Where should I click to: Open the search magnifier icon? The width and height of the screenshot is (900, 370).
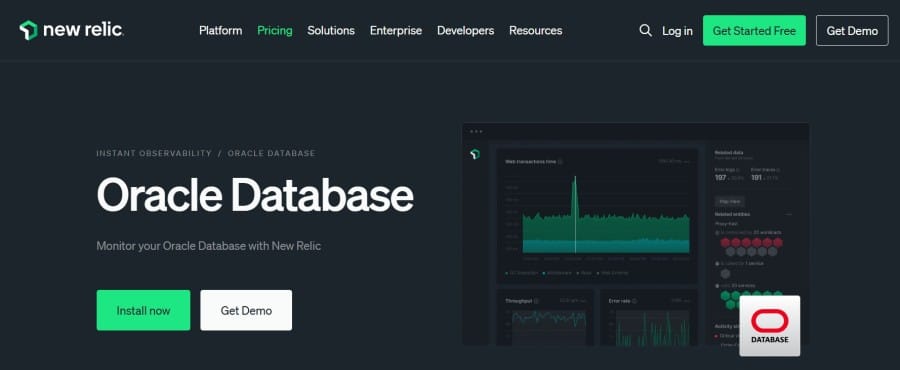645,30
